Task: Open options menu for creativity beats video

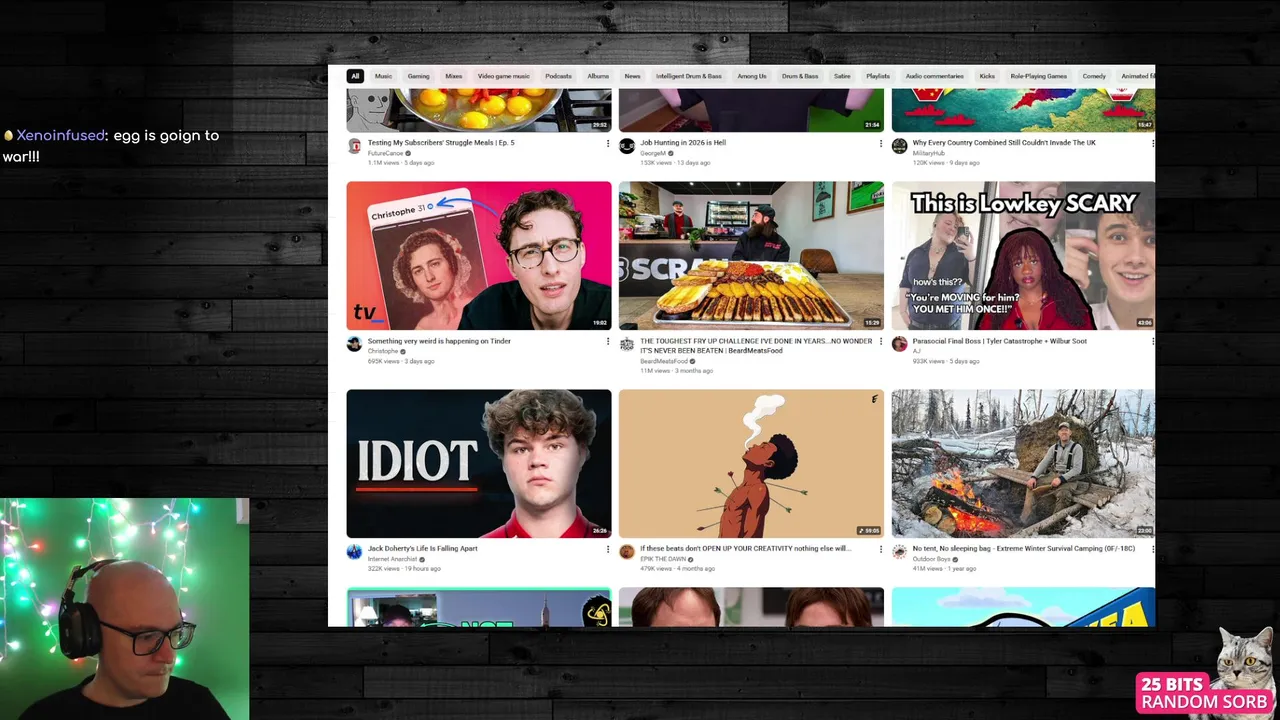Action: [x=880, y=549]
